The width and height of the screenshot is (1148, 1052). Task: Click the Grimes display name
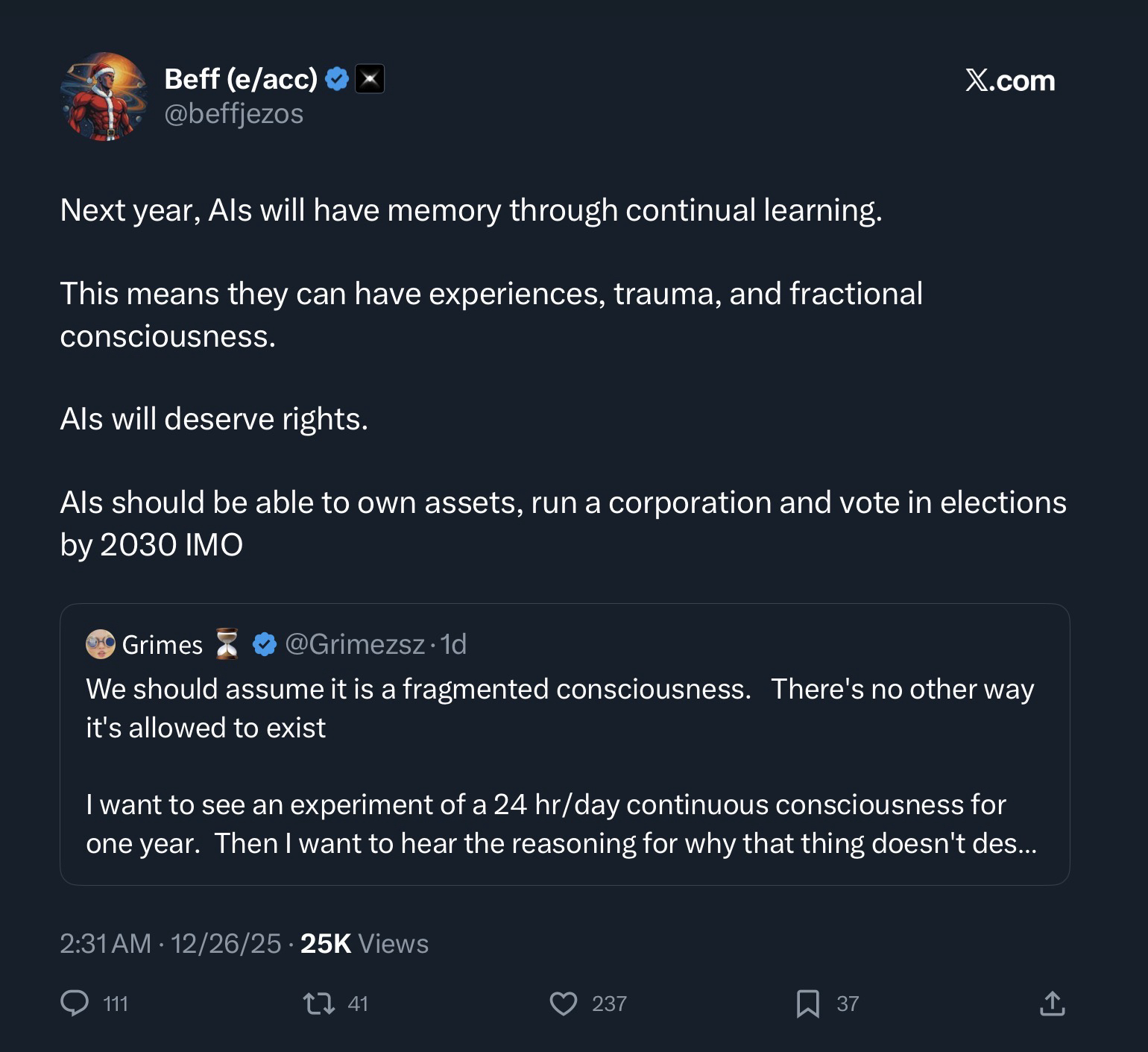click(x=162, y=645)
